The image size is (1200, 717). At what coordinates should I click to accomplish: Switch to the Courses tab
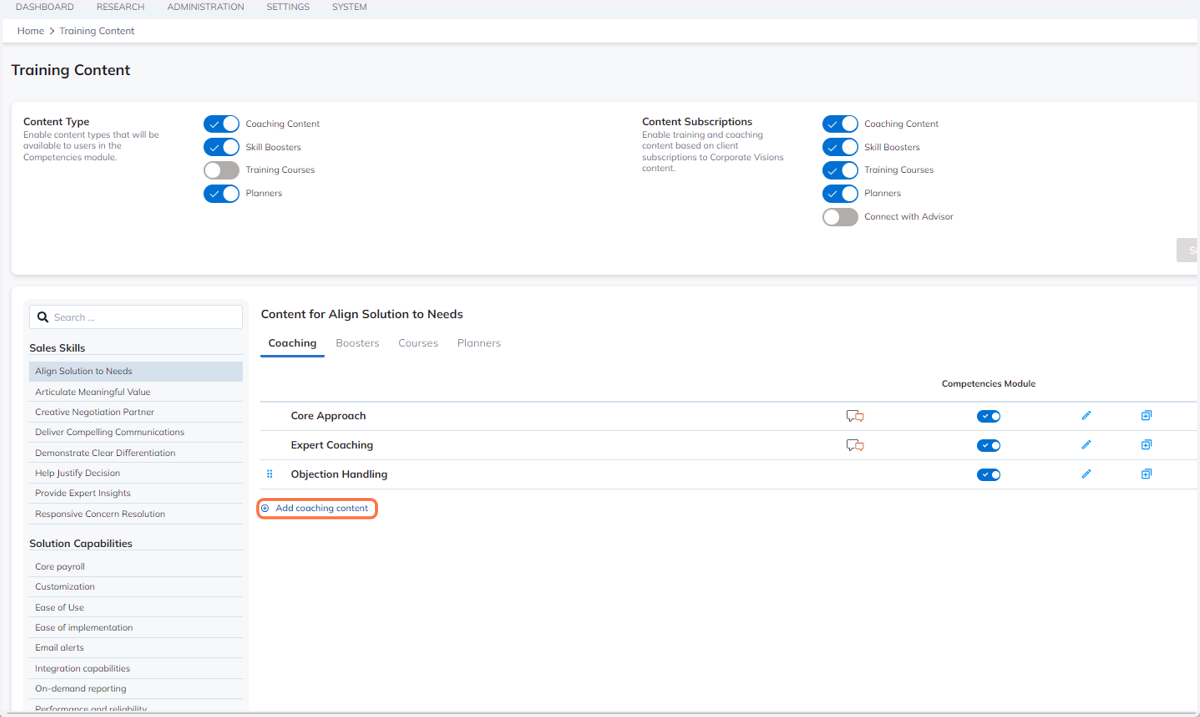pyautogui.click(x=418, y=343)
